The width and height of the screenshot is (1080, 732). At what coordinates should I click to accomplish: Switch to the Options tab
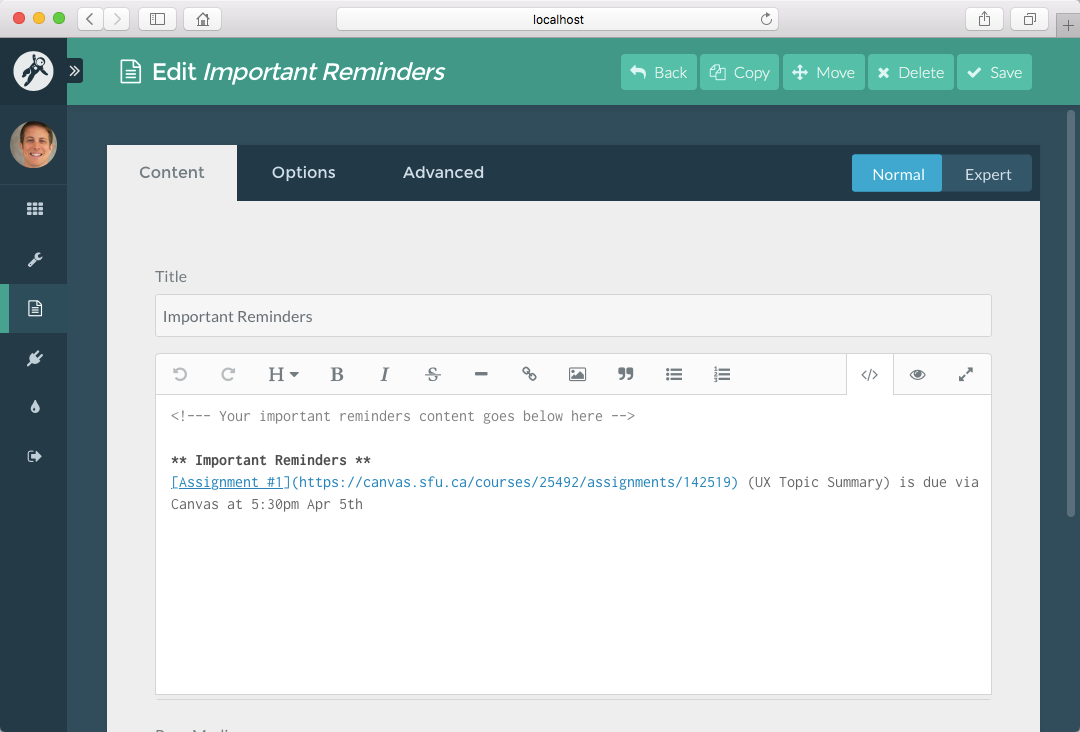coord(304,173)
